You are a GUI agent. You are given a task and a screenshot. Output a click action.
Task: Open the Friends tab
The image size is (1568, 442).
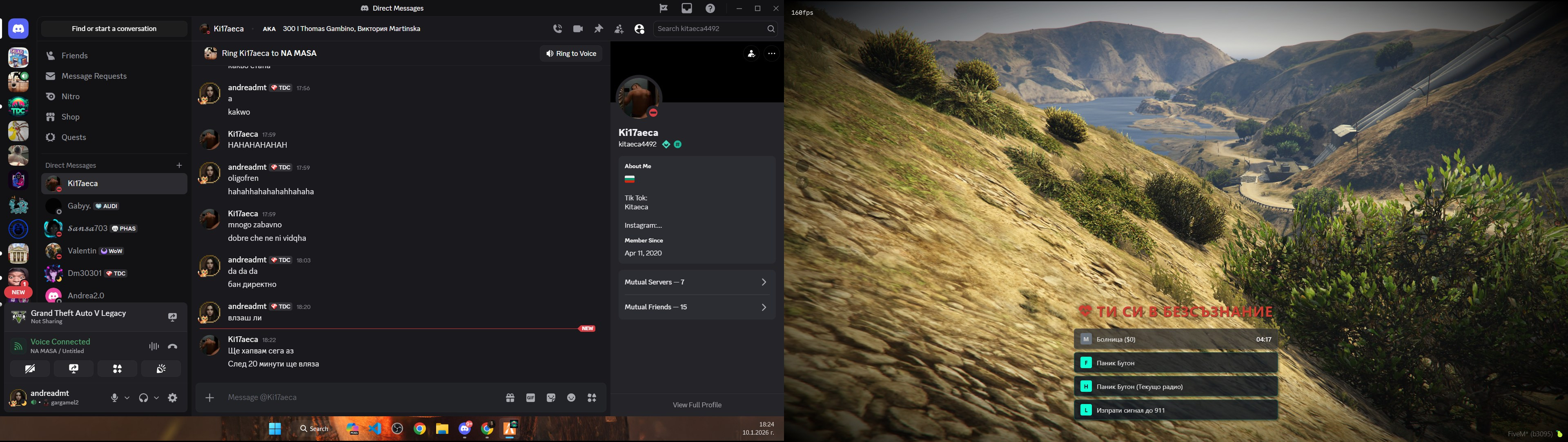(75, 56)
